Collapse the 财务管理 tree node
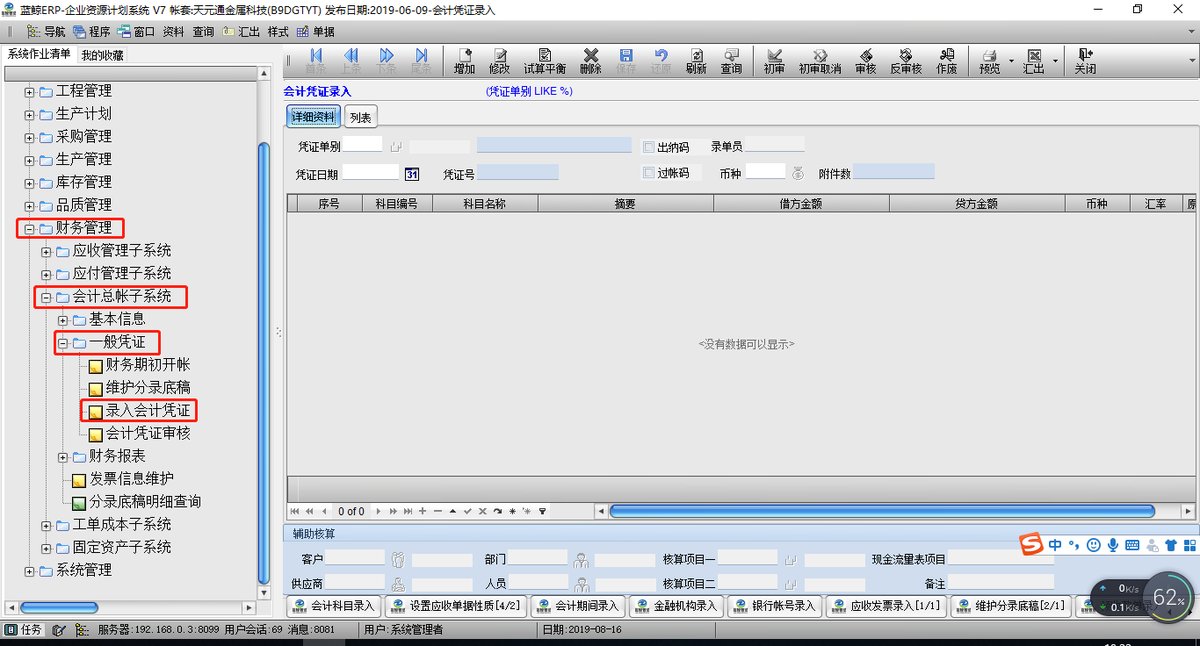This screenshot has width=1200, height=646. (x=29, y=228)
